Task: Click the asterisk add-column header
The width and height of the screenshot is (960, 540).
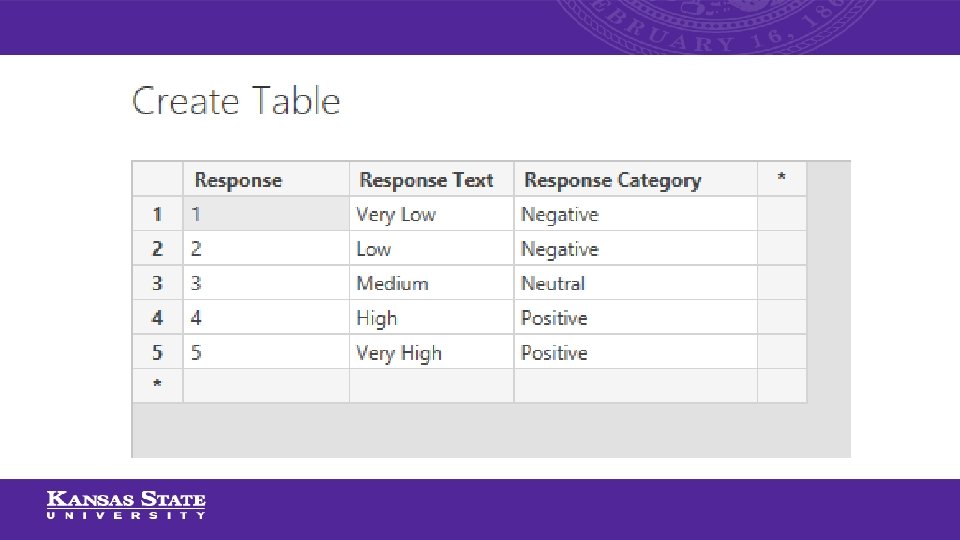Action: [x=781, y=179]
